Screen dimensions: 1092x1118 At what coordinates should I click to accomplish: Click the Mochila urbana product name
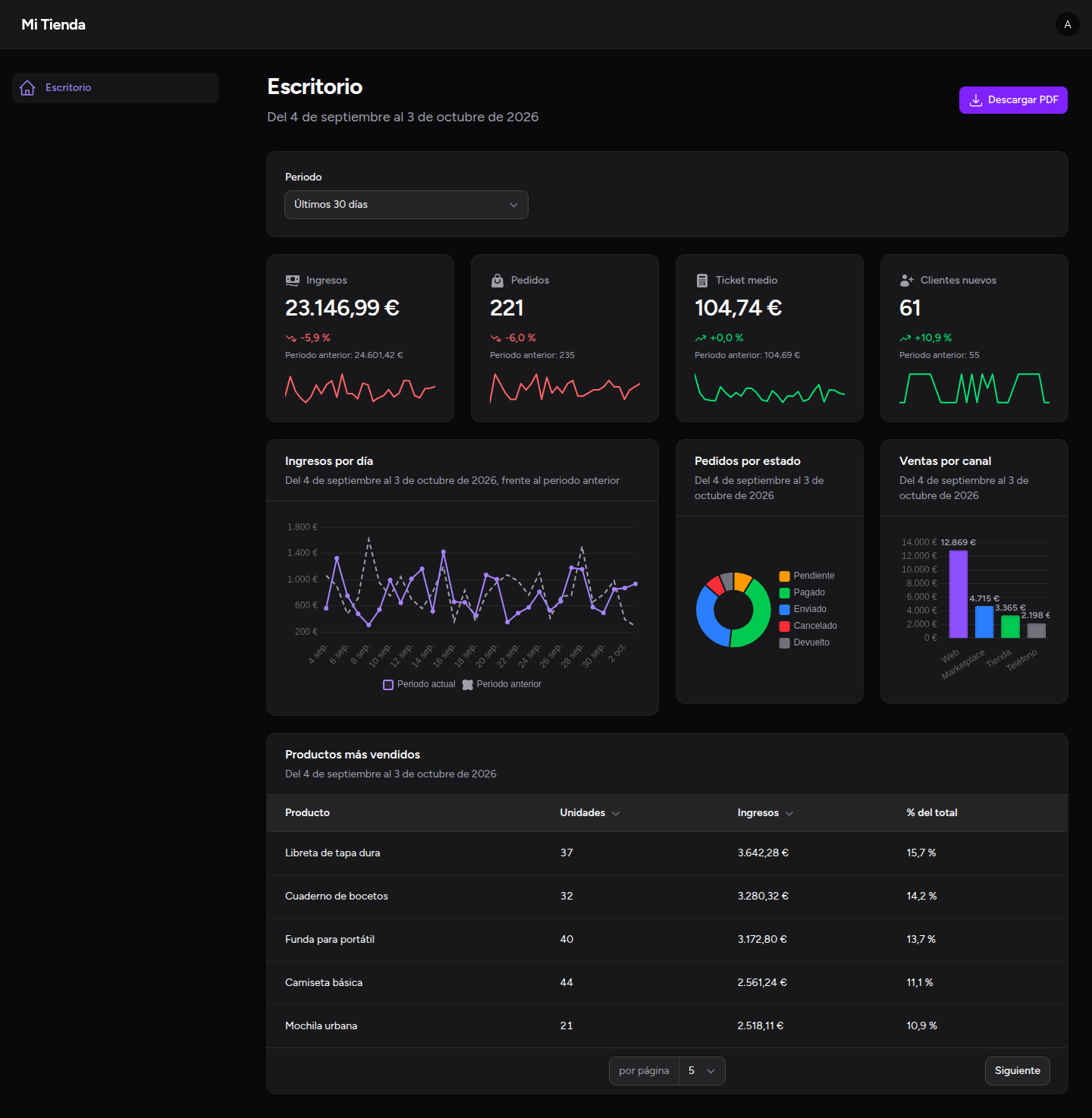tap(322, 1026)
